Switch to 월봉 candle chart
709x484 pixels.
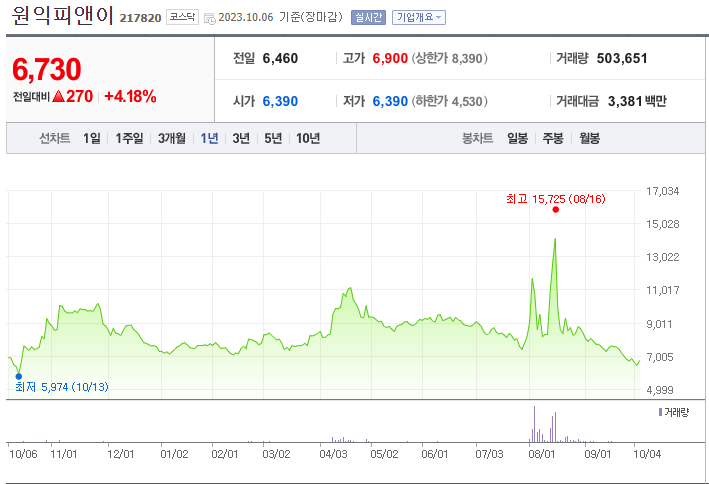point(590,138)
